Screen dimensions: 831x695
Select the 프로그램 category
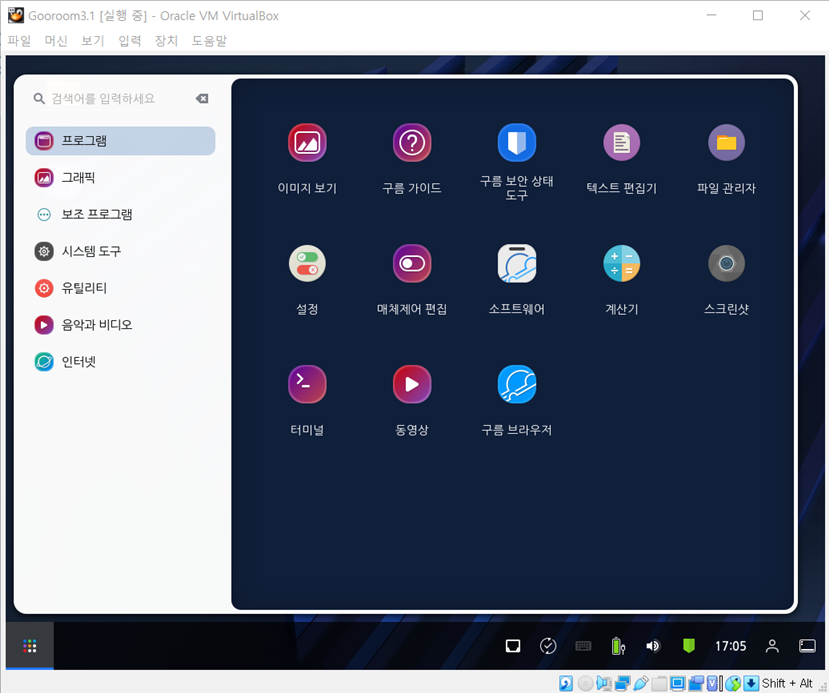point(121,141)
